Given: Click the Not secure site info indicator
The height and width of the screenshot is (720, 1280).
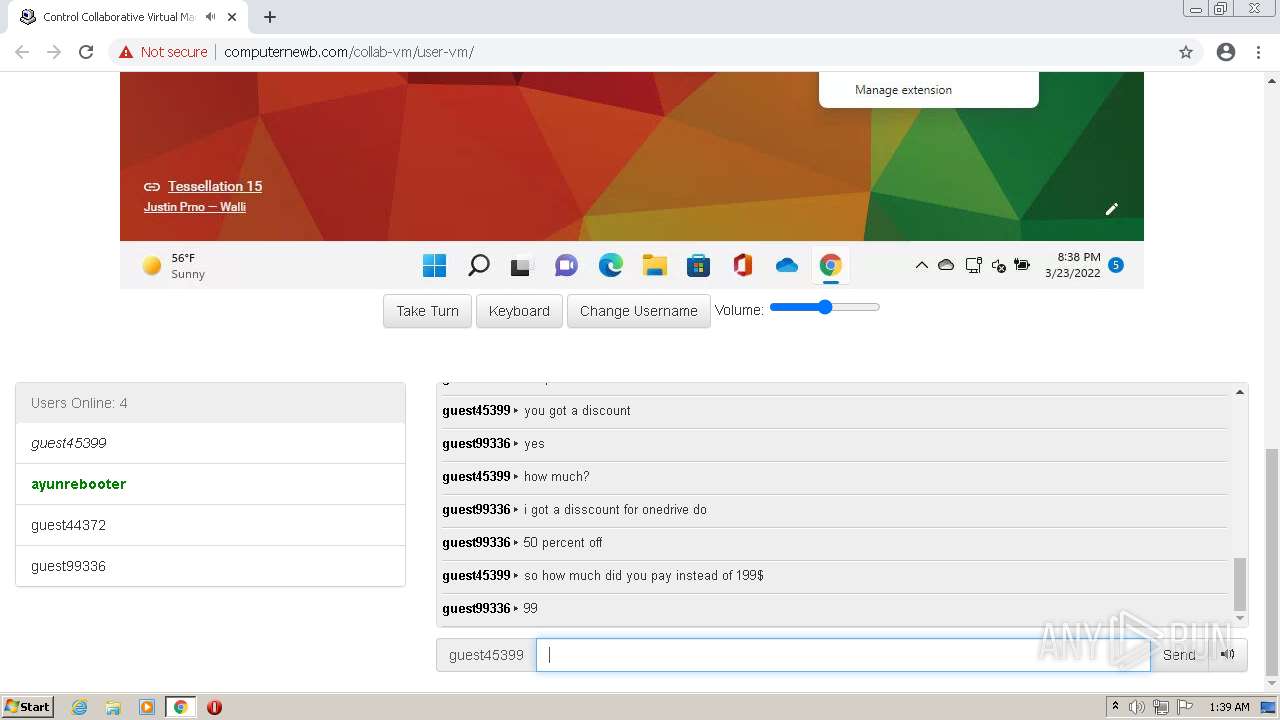Looking at the screenshot, I should [x=163, y=52].
